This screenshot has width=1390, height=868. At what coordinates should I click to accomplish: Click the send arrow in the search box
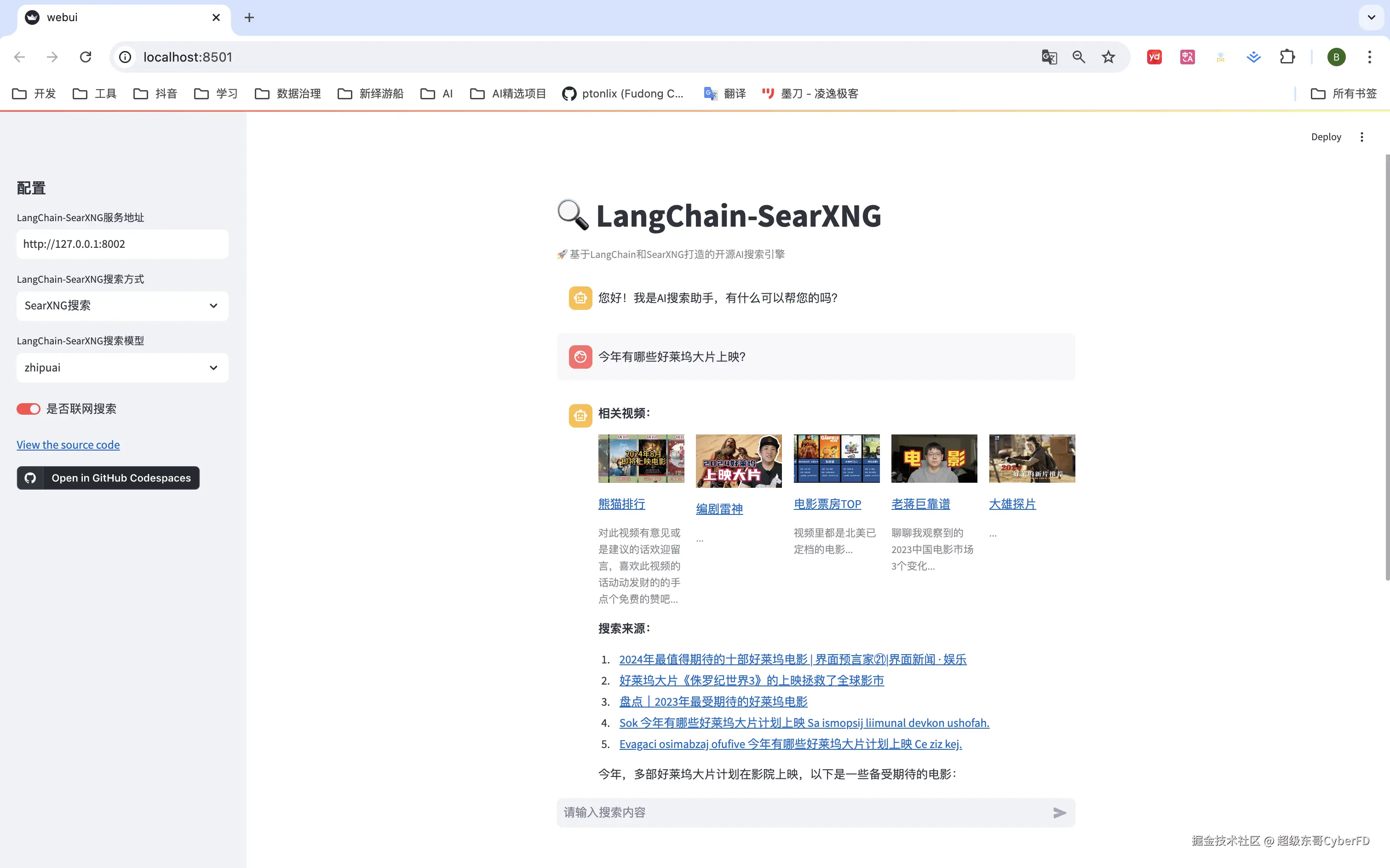1059,812
